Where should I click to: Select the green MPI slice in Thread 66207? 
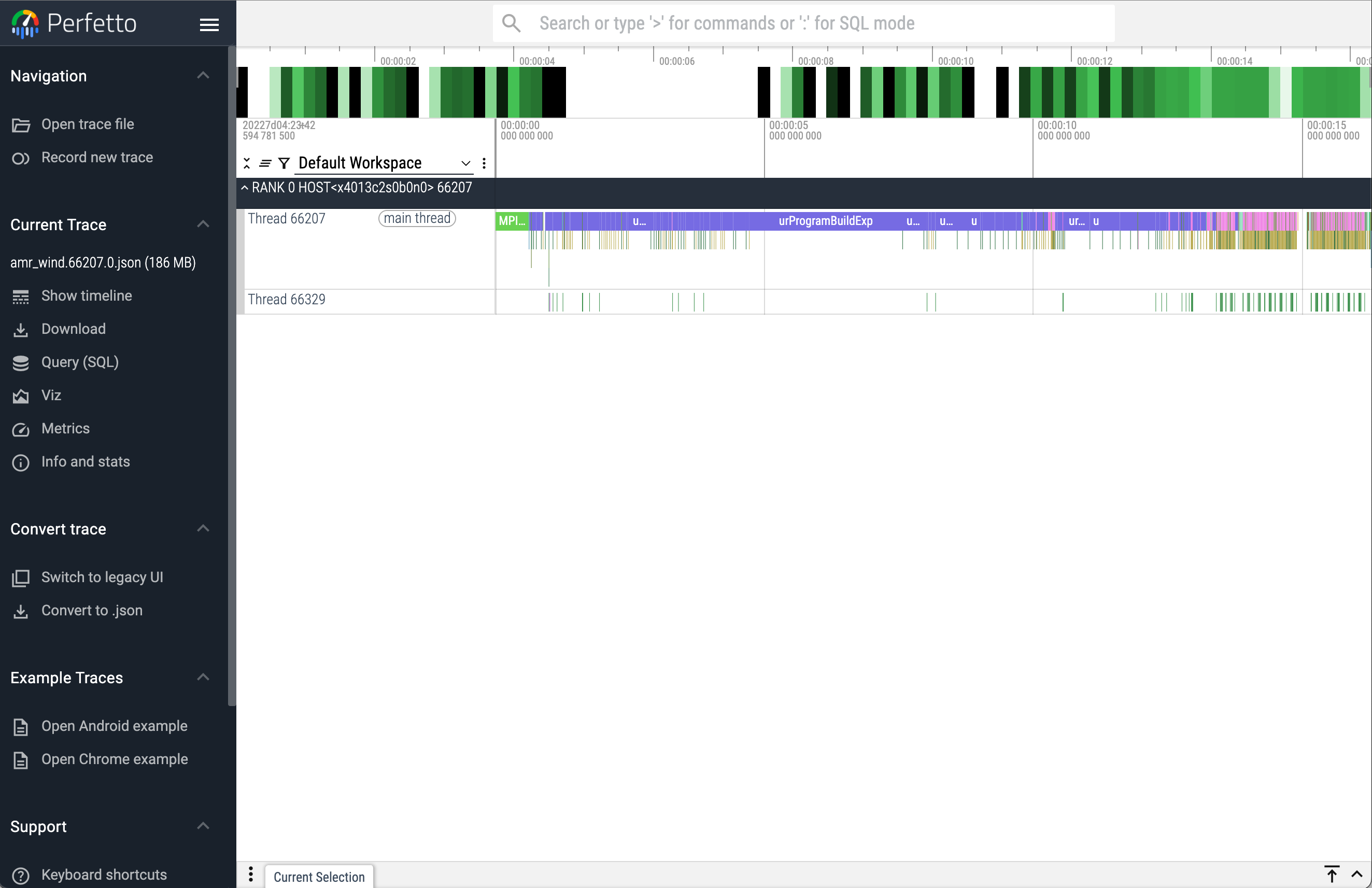[x=512, y=221]
